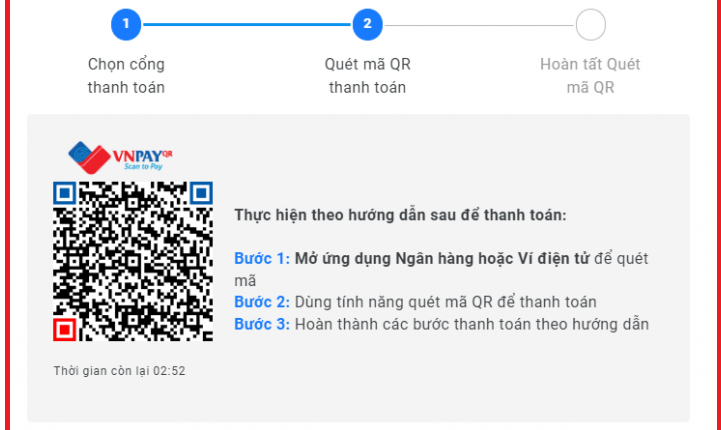The image size is (721, 430).
Task: Click the QR code's red bottom-left finder square
Action: (x=65, y=329)
